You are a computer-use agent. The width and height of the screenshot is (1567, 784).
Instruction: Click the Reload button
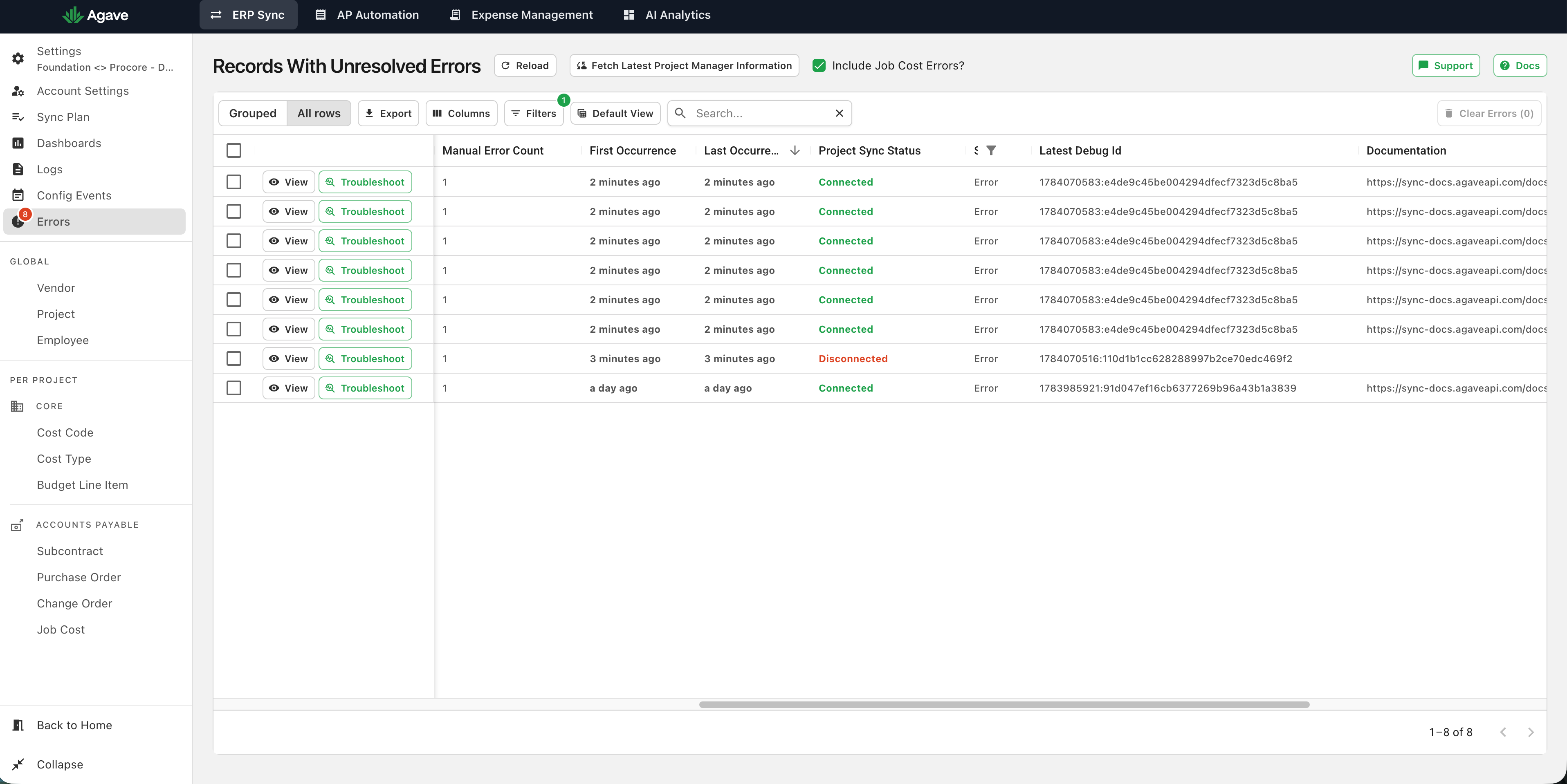[x=525, y=66]
